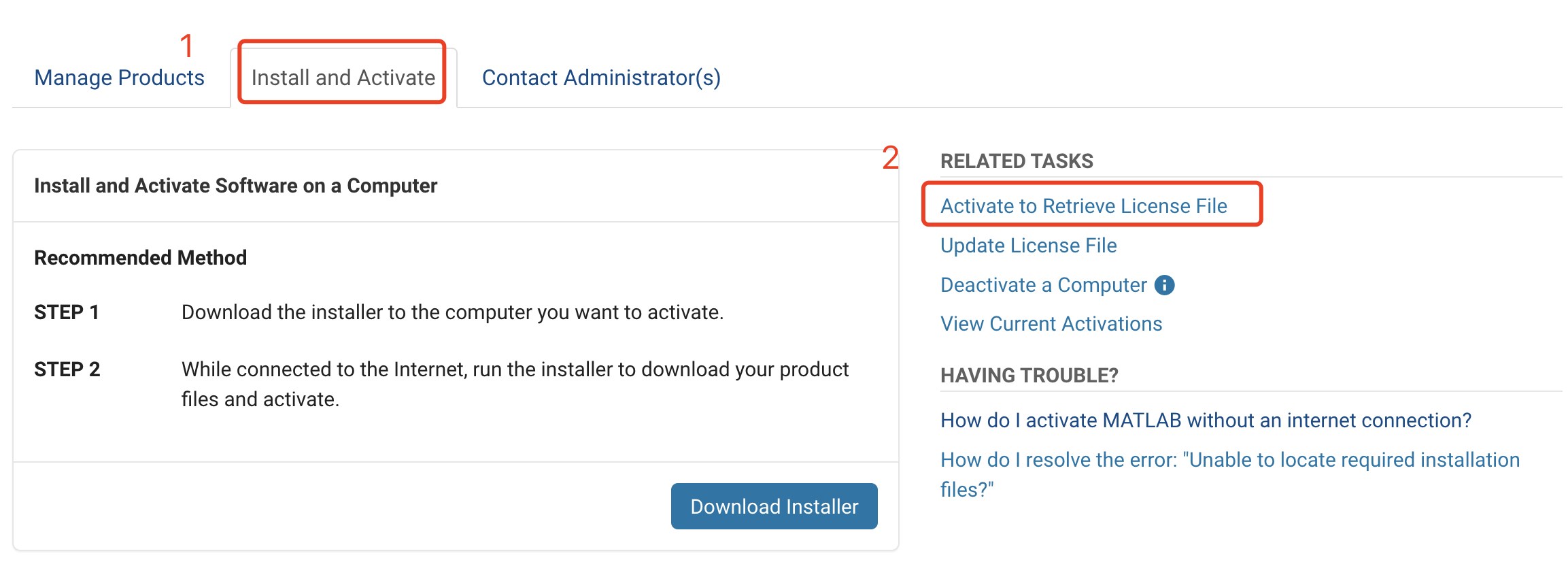Image resolution: width=1568 pixels, height=562 pixels.
Task: Click the HAVING TROUBLE? heading
Action: point(1029,376)
